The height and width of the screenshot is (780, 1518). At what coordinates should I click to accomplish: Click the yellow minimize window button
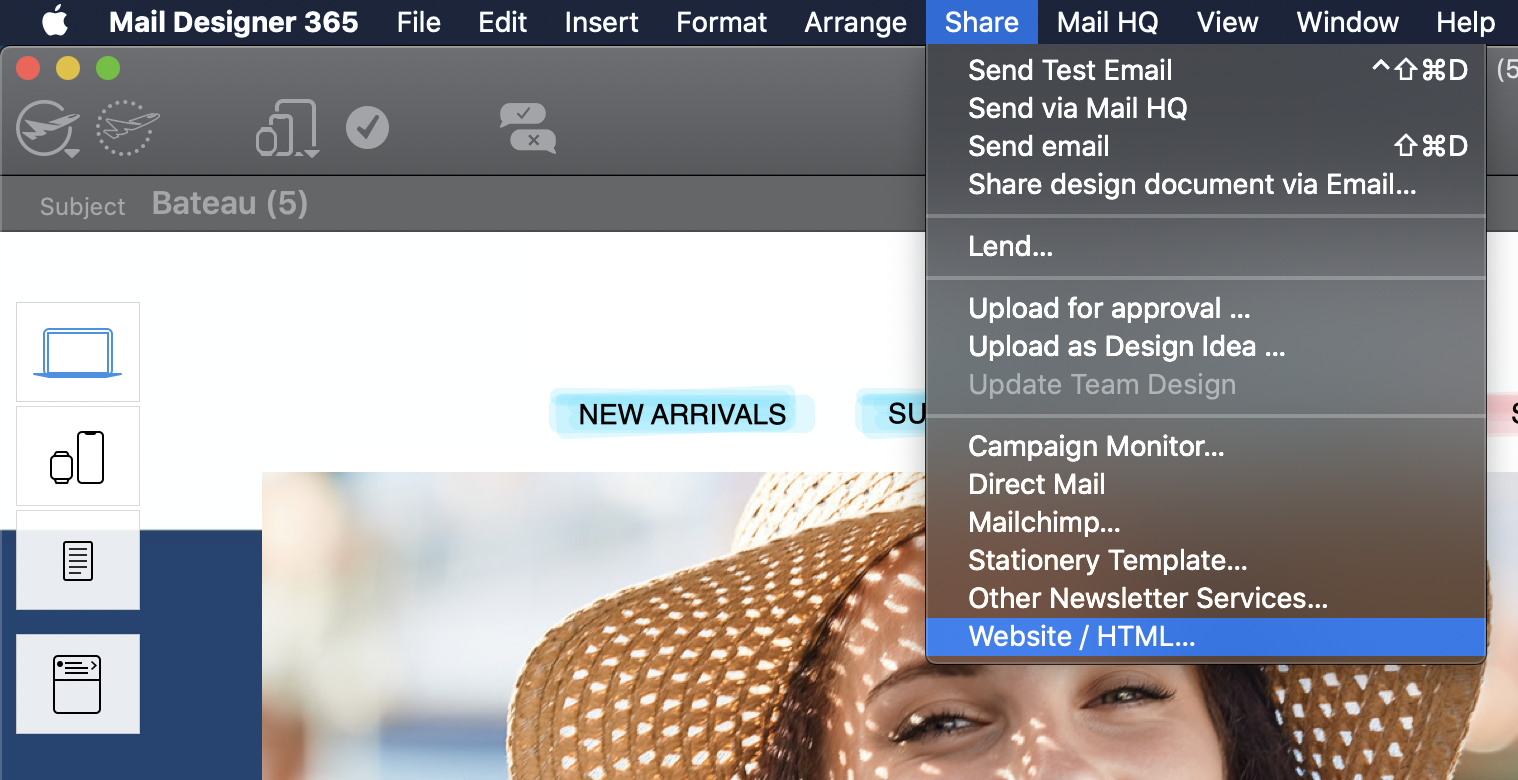(x=67, y=69)
